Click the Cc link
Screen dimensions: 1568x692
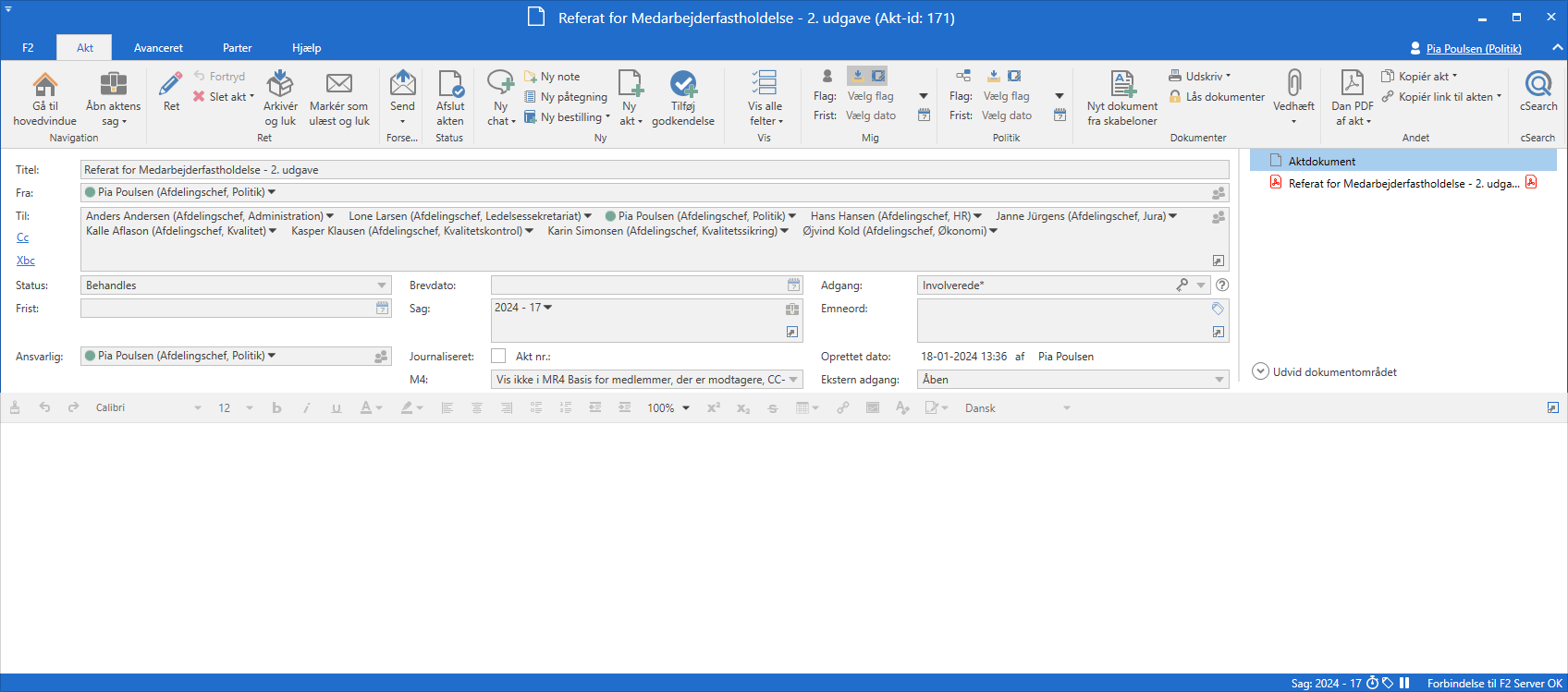pyautogui.click(x=23, y=237)
